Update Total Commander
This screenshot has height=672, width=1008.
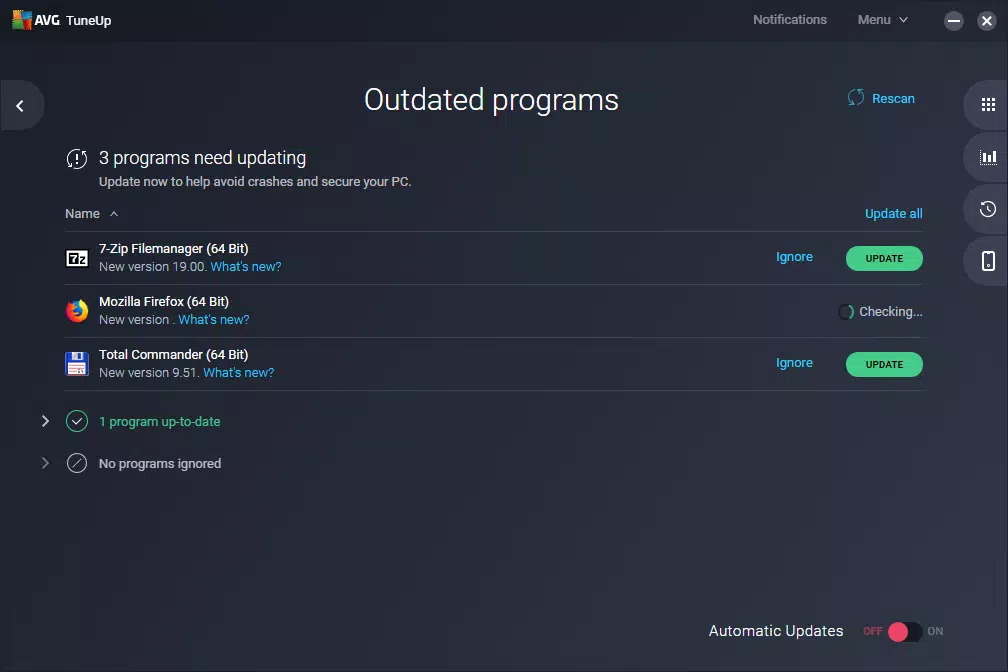[884, 365]
